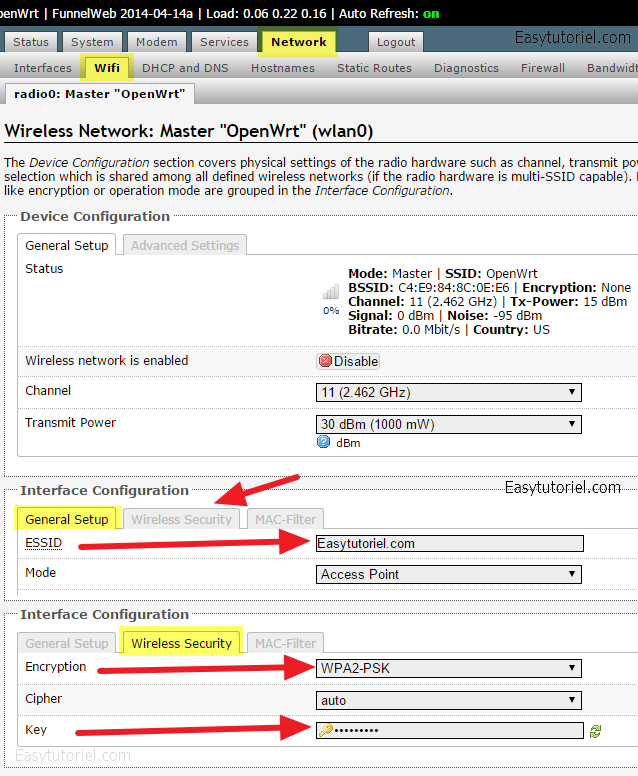638x776 pixels.
Task: Click the Logout tab
Action: (x=396, y=42)
